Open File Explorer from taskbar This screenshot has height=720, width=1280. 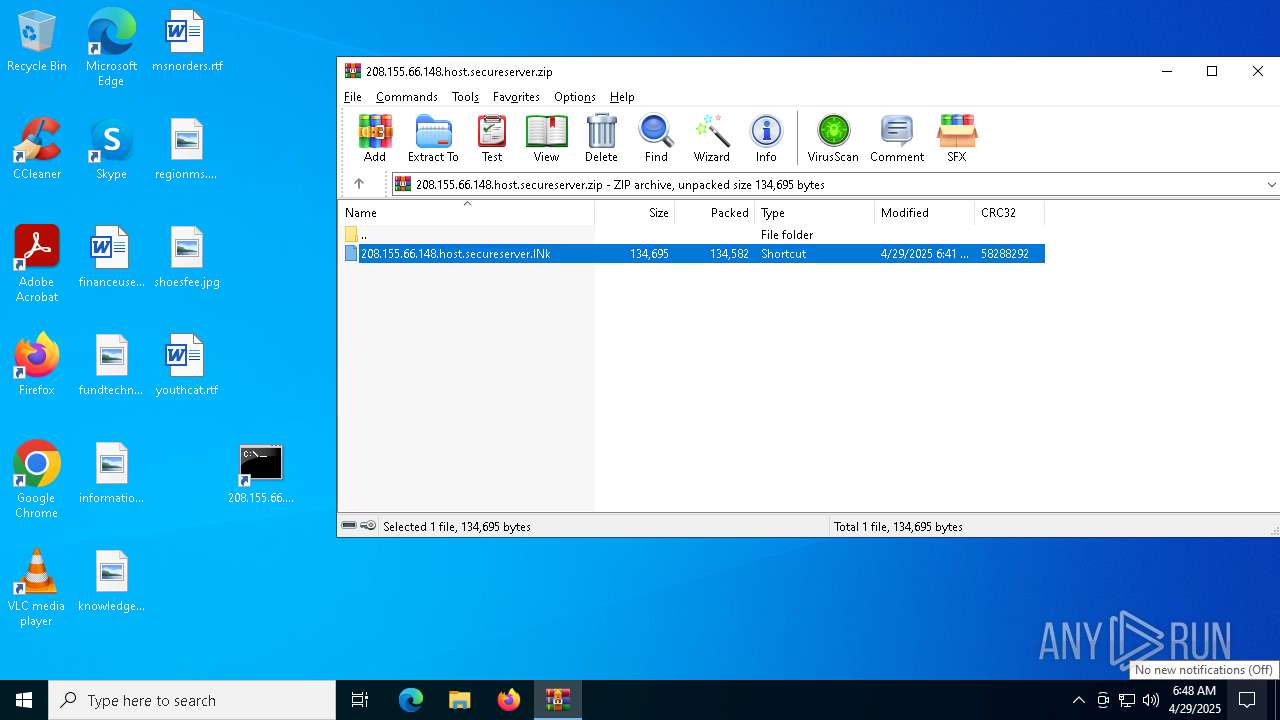pos(460,700)
